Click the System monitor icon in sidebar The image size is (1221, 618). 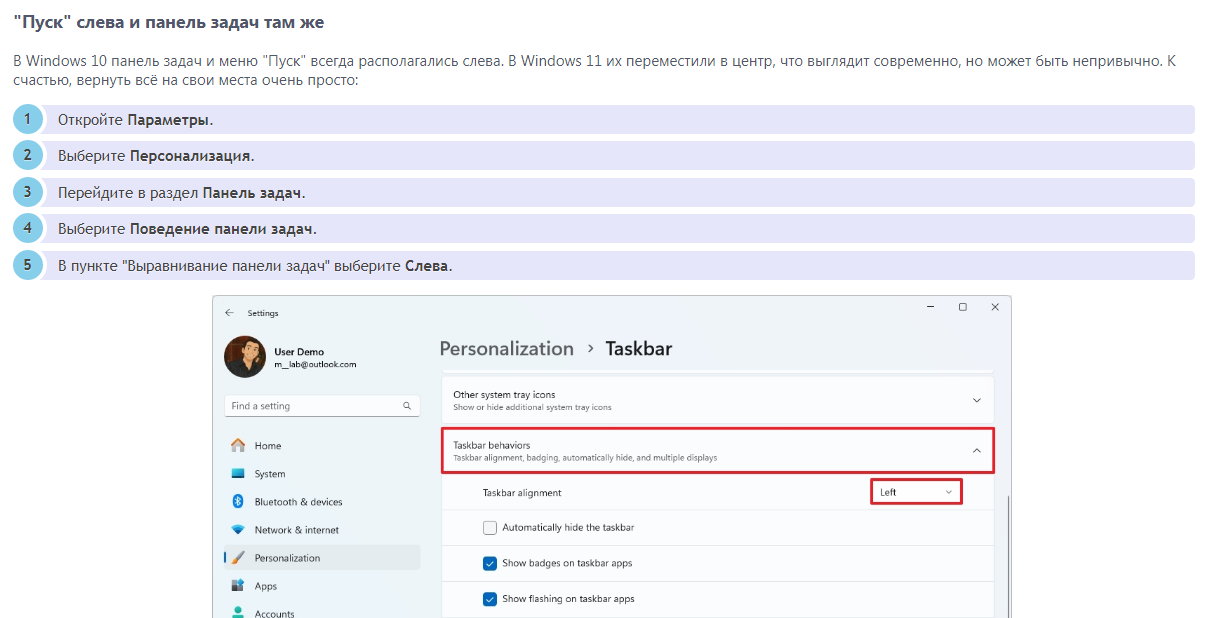click(238, 474)
